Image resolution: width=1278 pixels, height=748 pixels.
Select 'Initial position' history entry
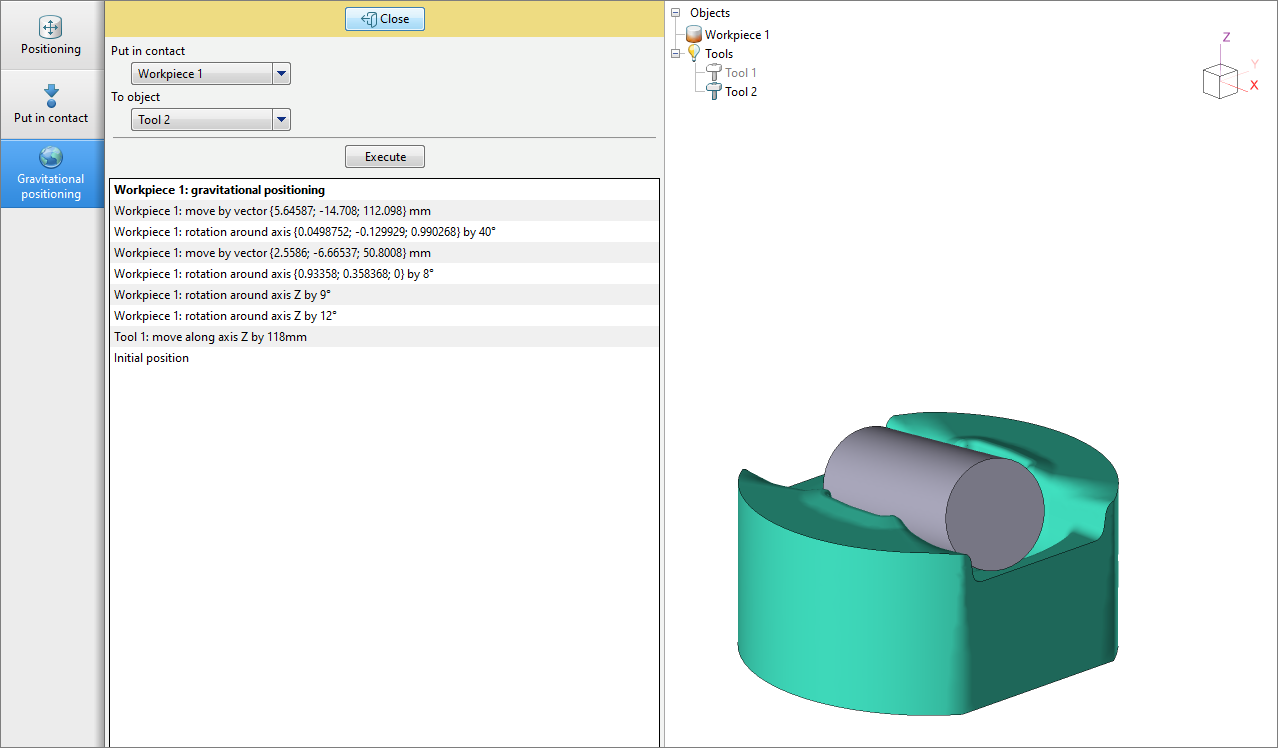(151, 358)
